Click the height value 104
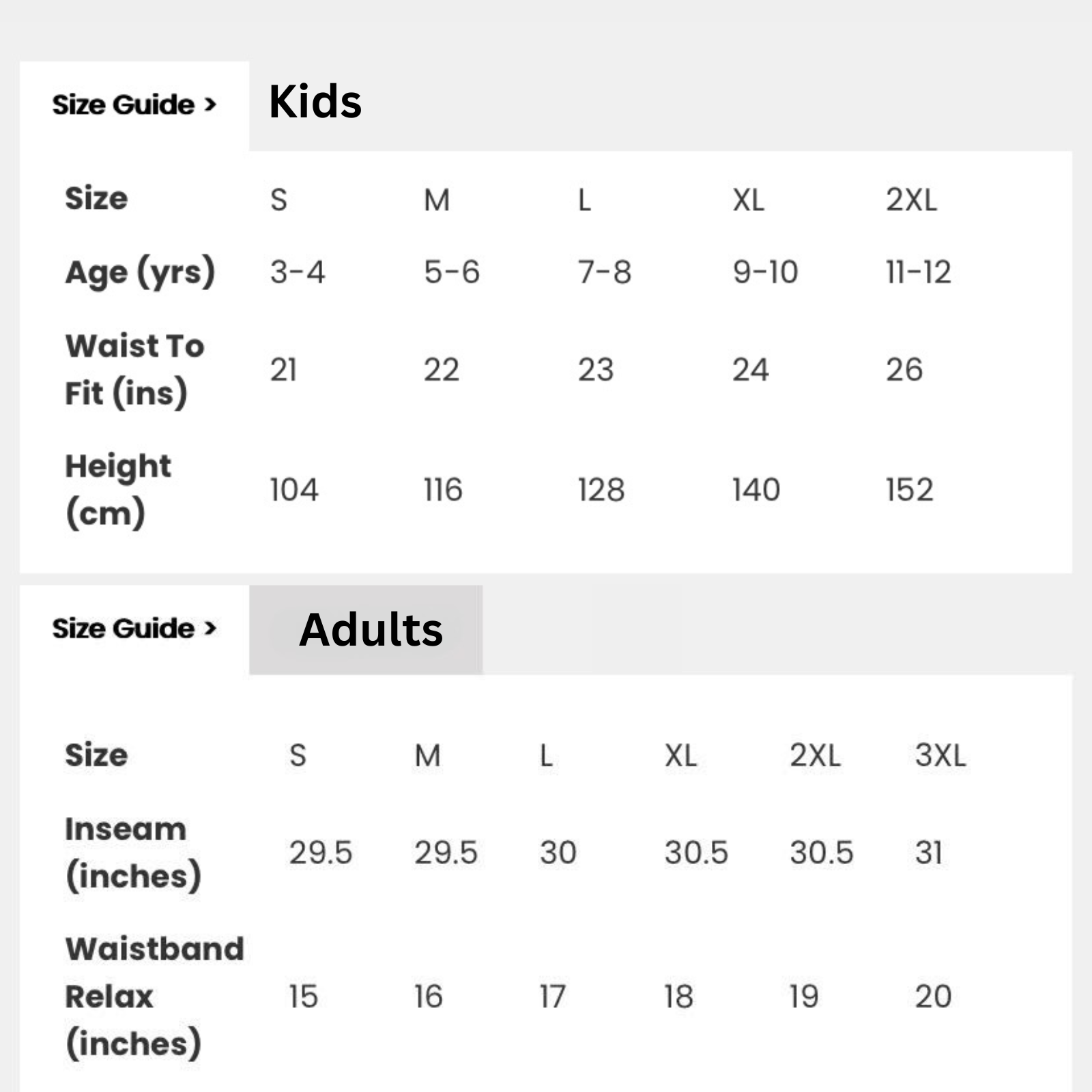This screenshot has height=1092, width=1092. tap(293, 490)
